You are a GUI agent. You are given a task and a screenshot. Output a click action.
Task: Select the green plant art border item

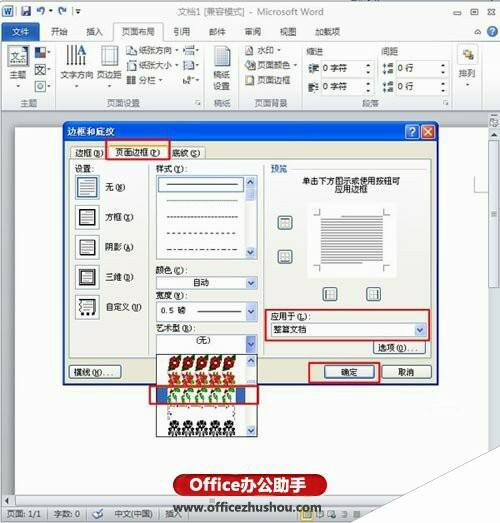tap(201, 395)
